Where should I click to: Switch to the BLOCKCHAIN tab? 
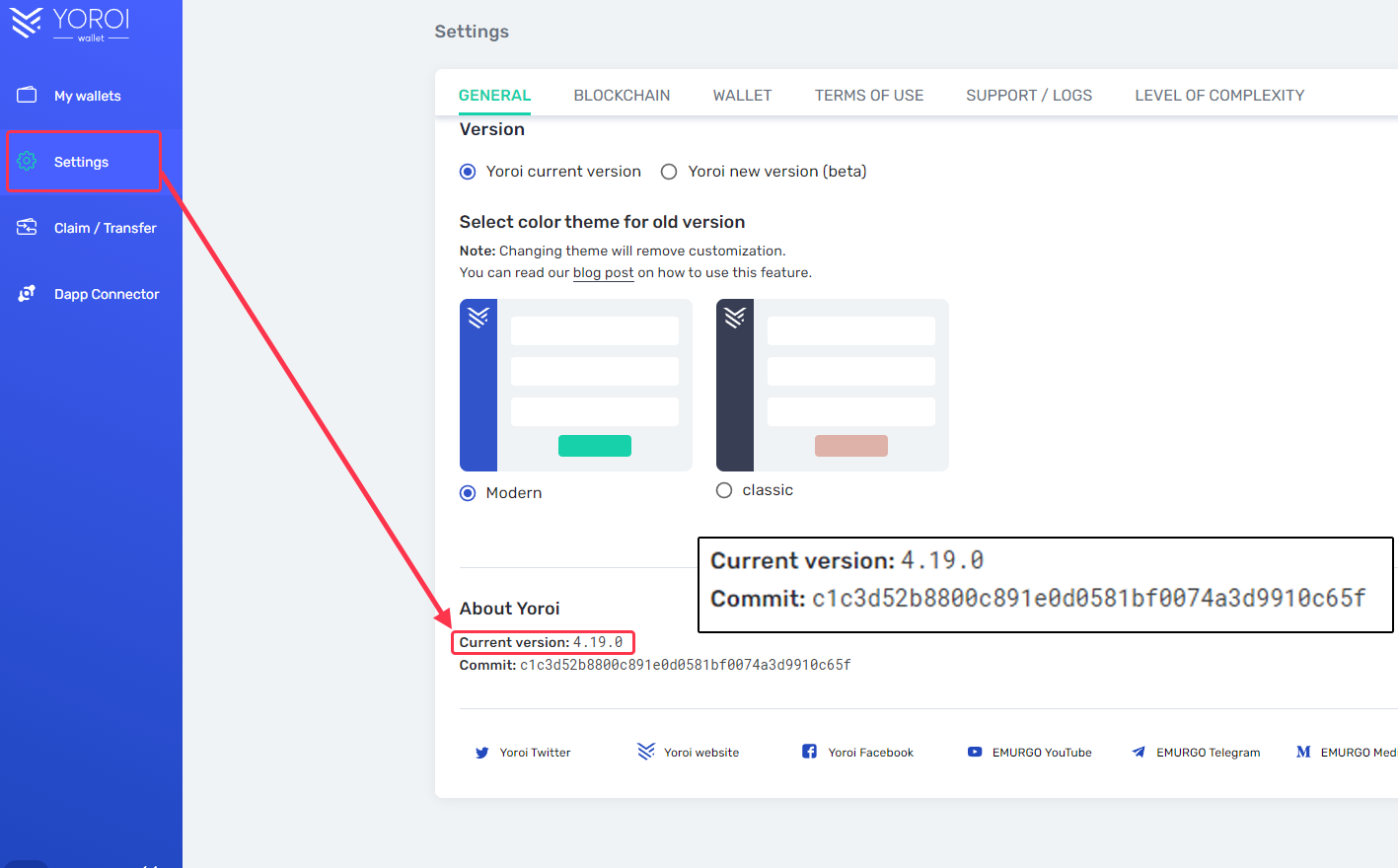click(x=622, y=95)
